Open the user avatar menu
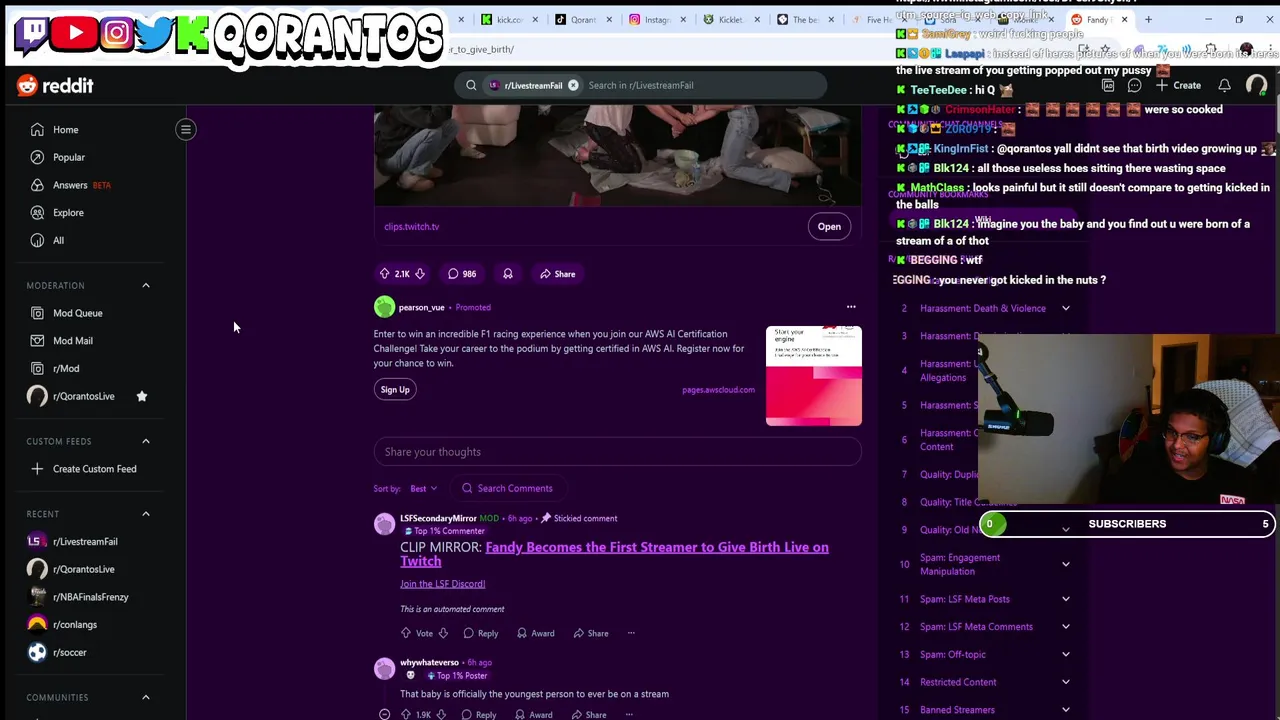The height and width of the screenshot is (720, 1280). click(x=1256, y=86)
